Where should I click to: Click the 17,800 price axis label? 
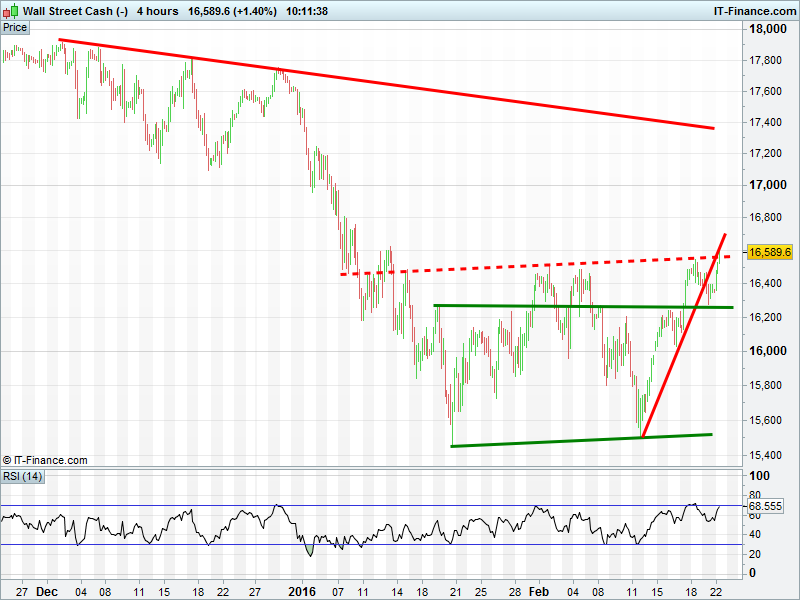pos(765,60)
